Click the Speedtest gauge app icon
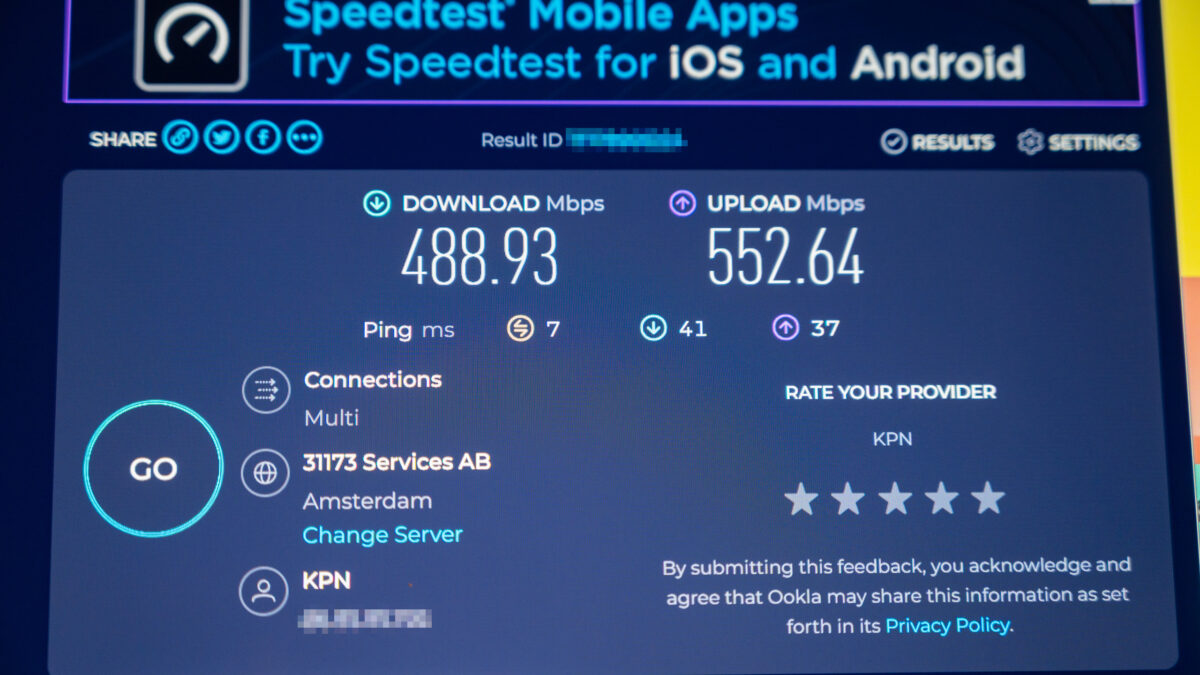Screen dimensions: 1200x675 [x=191, y=40]
